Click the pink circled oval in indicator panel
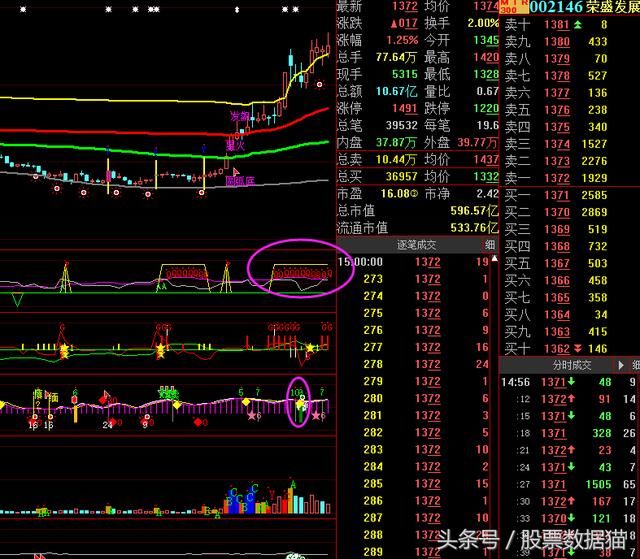 pyautogui.click(x=299, y=268)
